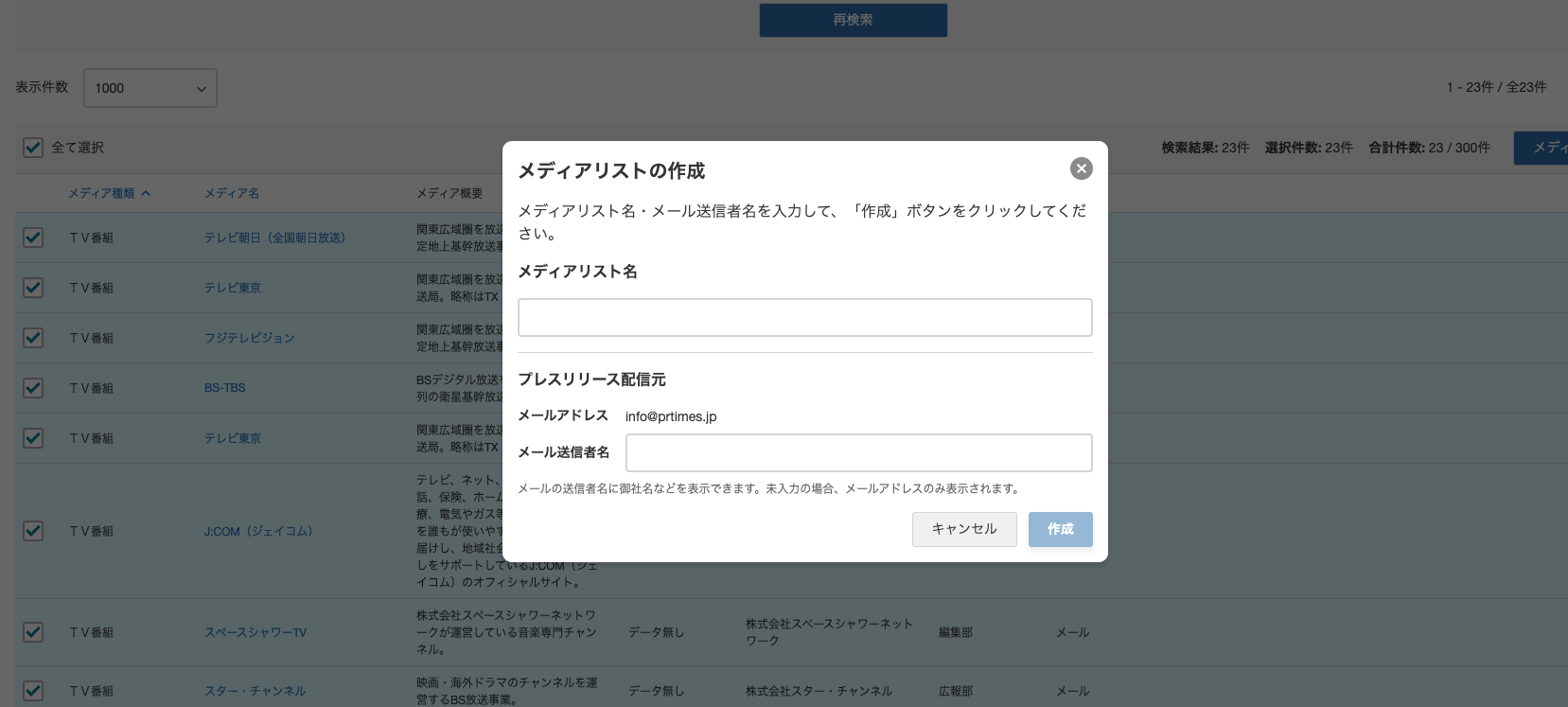Click the 1 - 23件 / 全23件 counter
The height and width of the screenshot is (707, 1568).
pos(1496,87)
